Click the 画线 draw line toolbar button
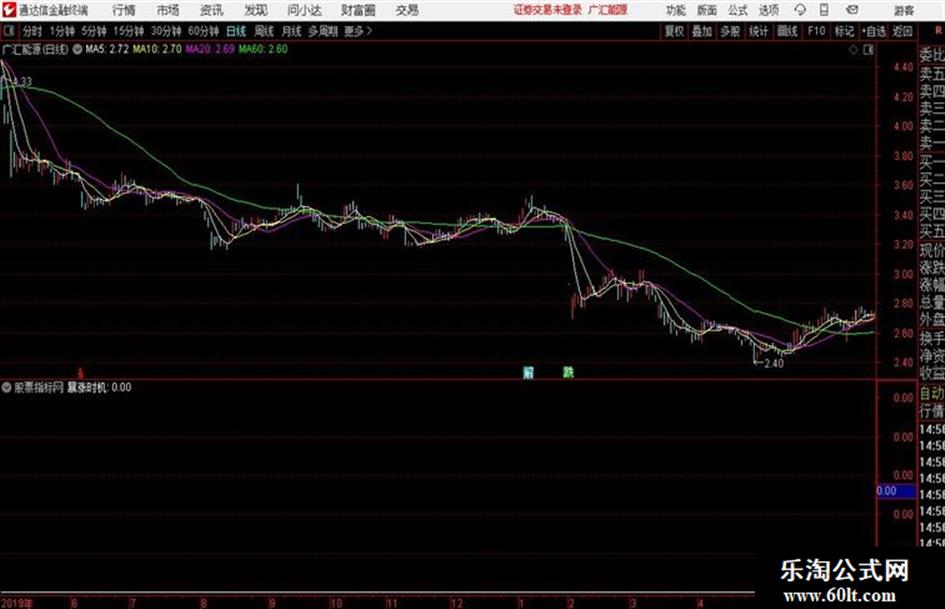Screen dimensions: 945x609 [787, 31]
